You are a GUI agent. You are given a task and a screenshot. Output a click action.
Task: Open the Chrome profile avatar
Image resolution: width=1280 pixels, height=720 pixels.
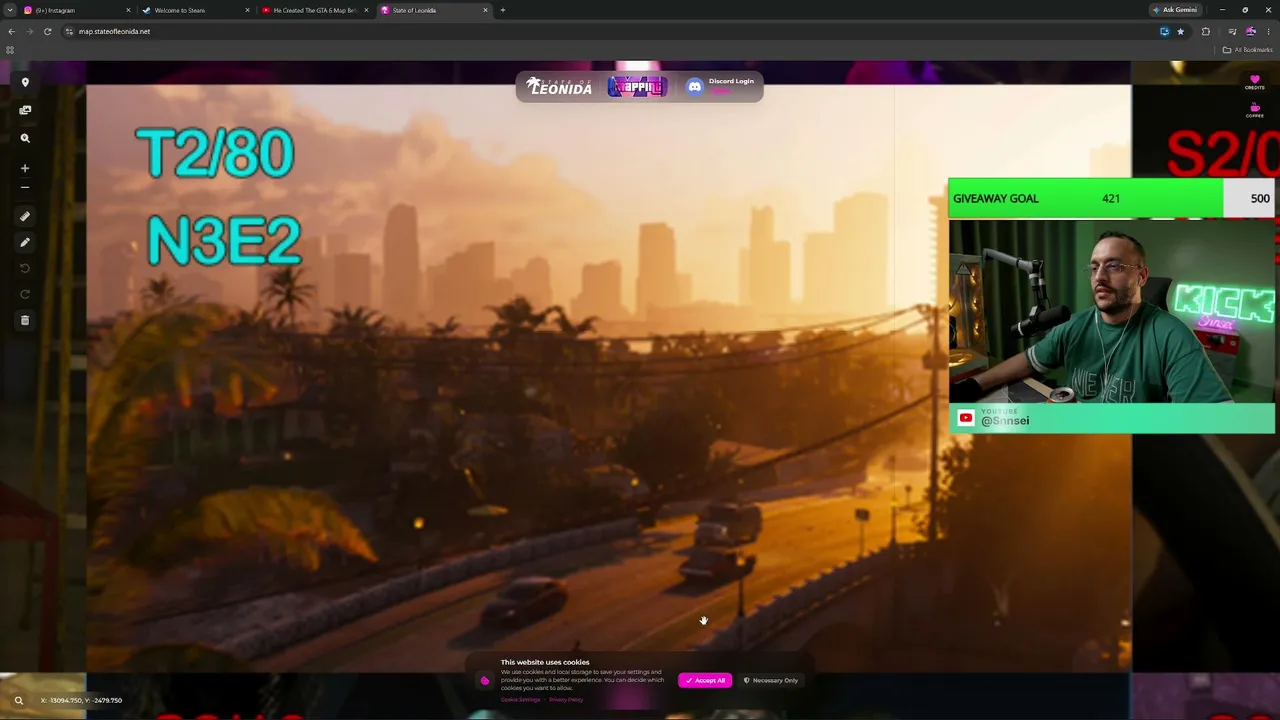point(1250,31)
